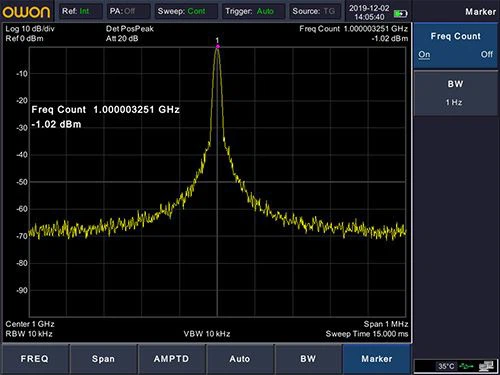This screenshot has height=375, width=500.
Task: Open the FREQ menu
Action: tap(35, 359)
